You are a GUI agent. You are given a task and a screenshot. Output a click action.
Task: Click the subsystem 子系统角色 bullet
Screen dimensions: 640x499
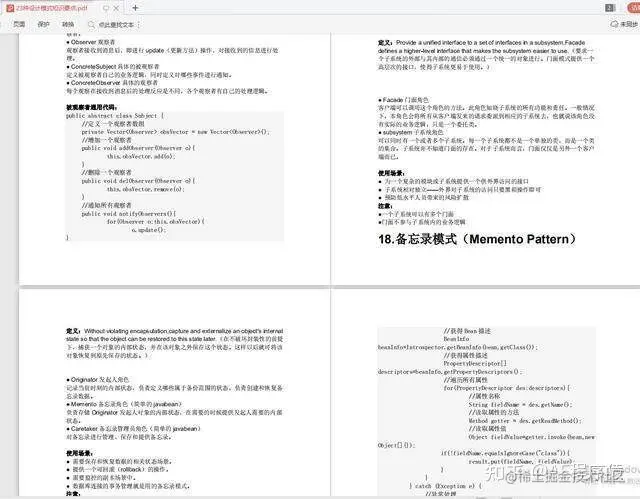[x=410, y=133]
